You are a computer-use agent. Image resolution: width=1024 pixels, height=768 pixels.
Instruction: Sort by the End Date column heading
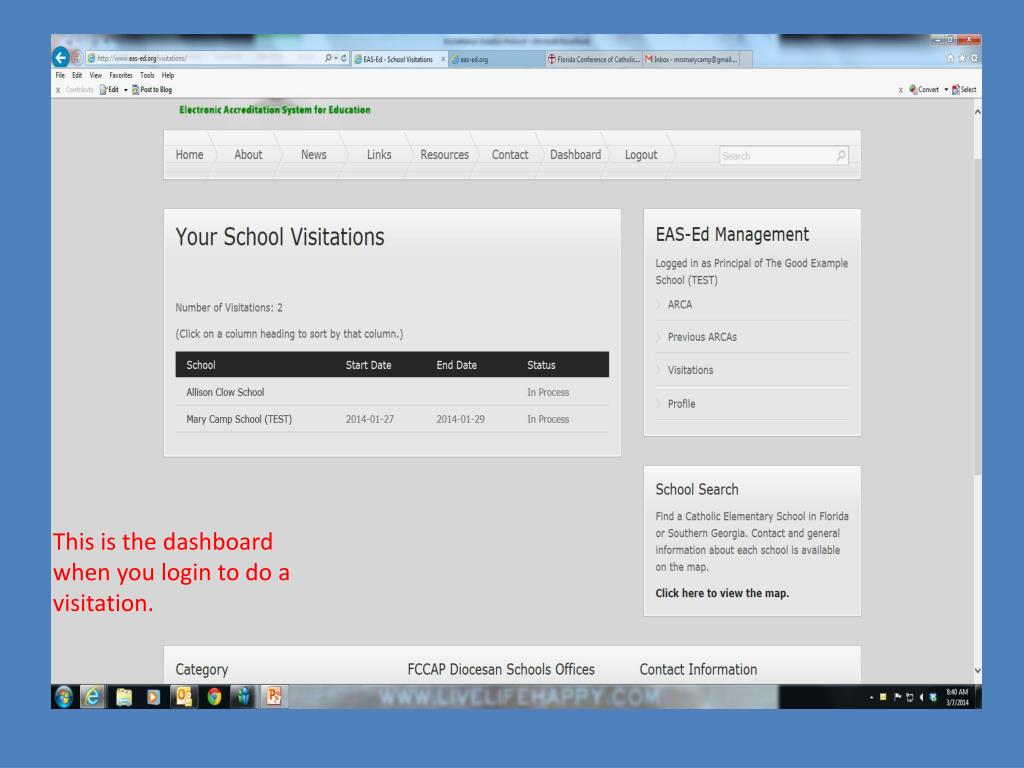[x=456, y=365]
